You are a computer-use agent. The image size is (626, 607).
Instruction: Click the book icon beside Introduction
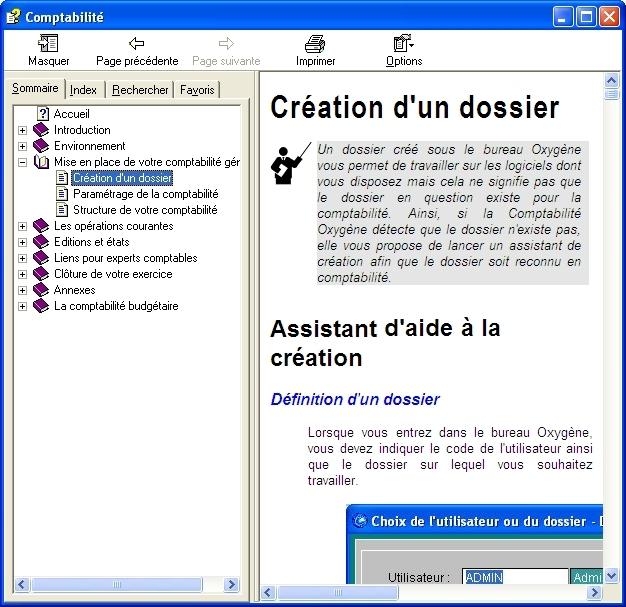tap(41, 130)
